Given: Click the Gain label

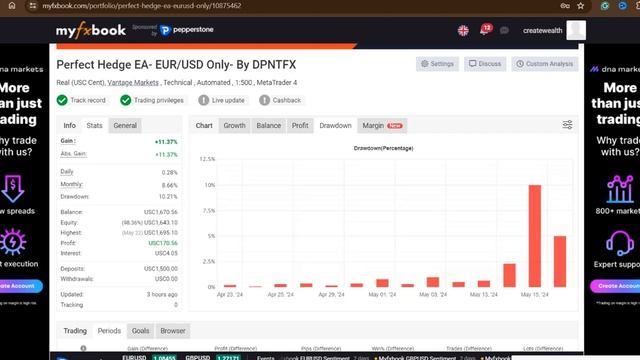Looking at the screenshot, I should [68, 141].
